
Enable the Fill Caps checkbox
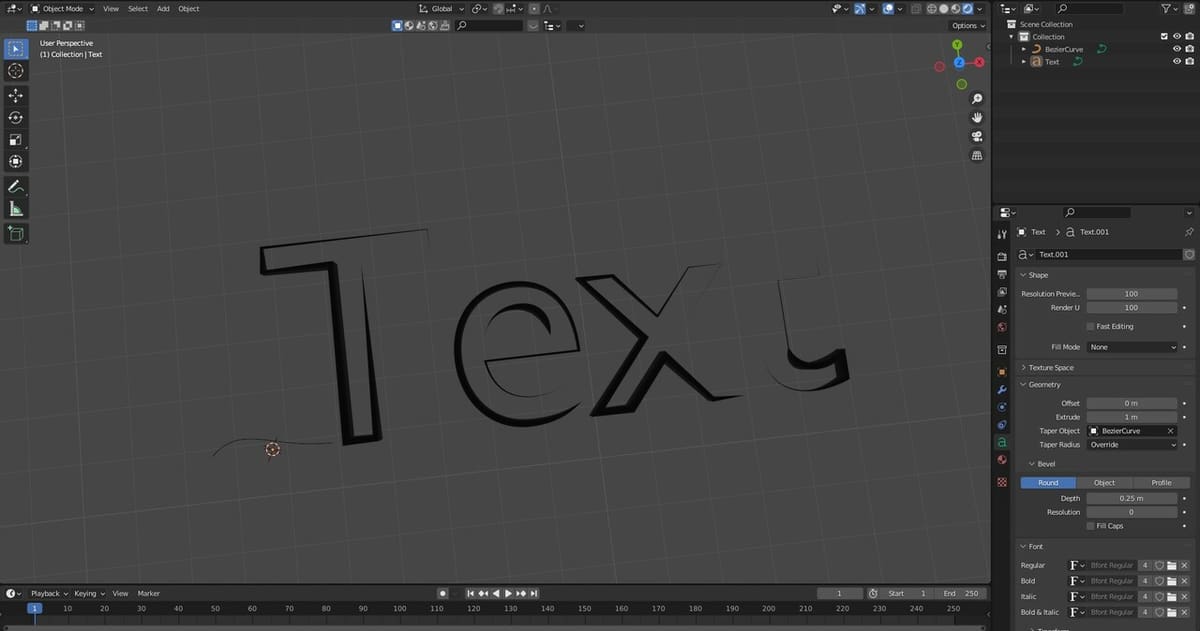(x=1090, y=526)
